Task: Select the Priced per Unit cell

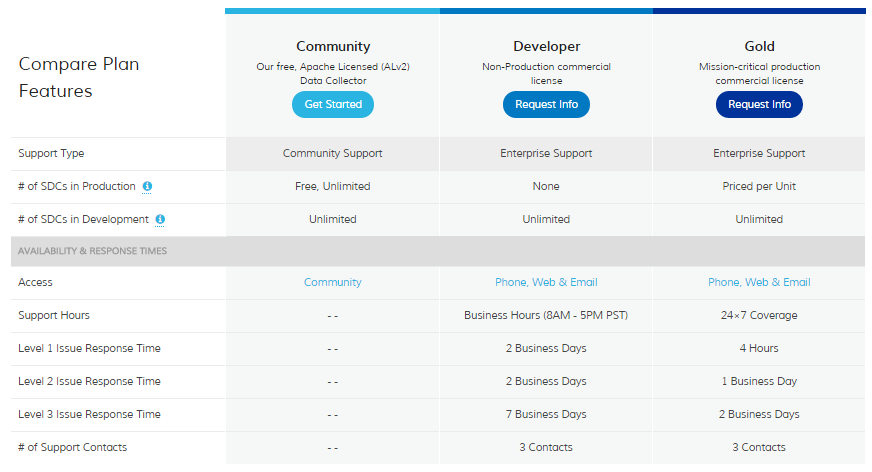Action: [759, 186]
